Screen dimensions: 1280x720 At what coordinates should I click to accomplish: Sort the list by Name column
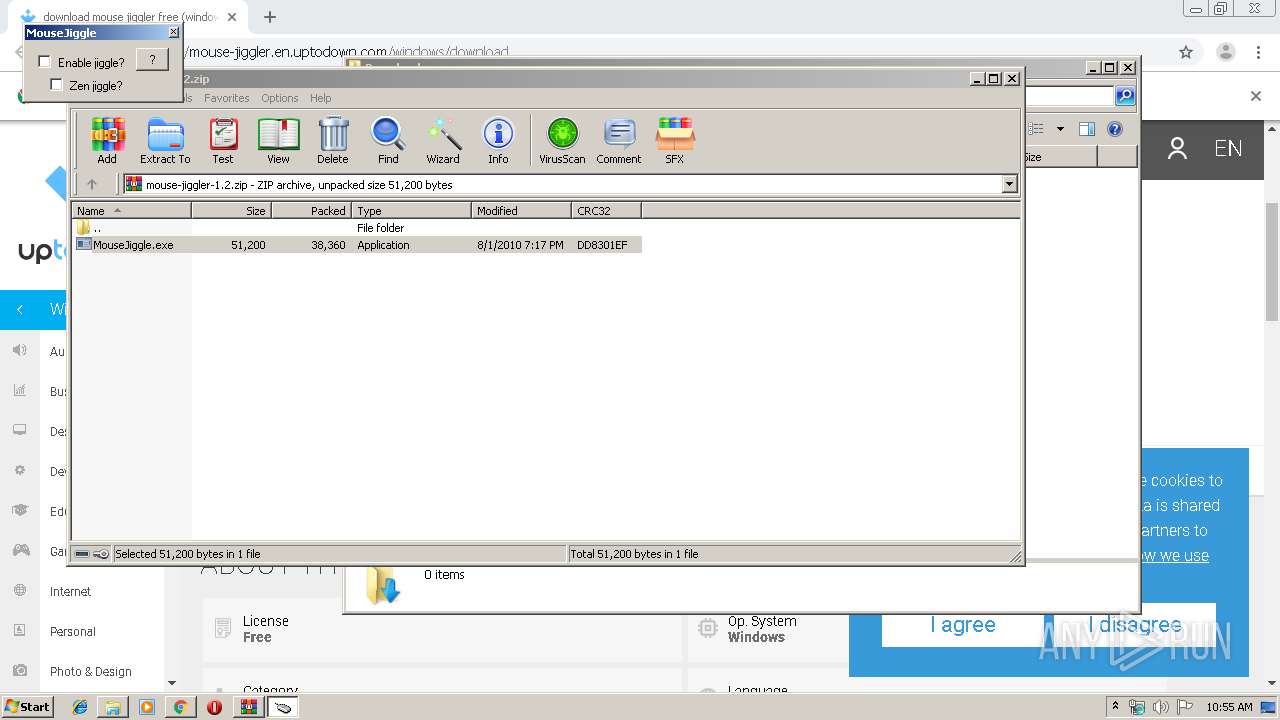pyautogui.click(x=131, y=211)
